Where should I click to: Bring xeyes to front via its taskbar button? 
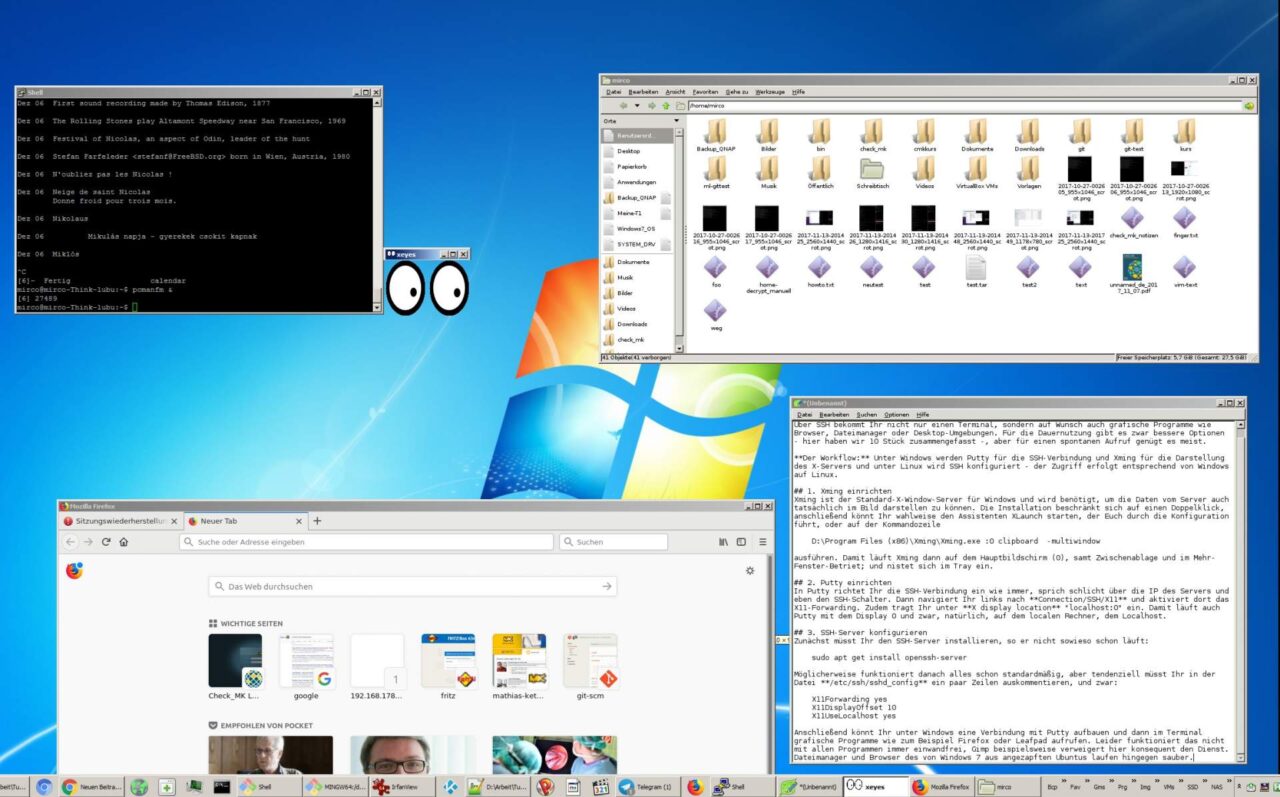[x=875, y=786]
